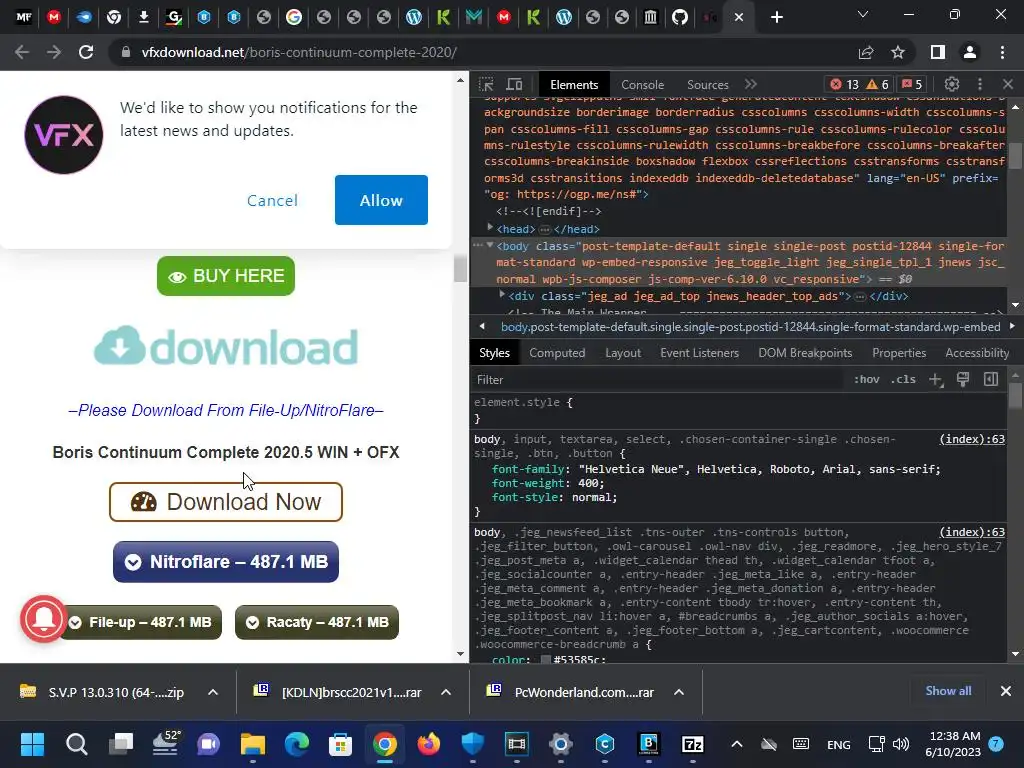Image resolution: width=1024 pixels, height=768 pixels.
Task: Toggle the :hov element state panel
Action: pos(867,379)
